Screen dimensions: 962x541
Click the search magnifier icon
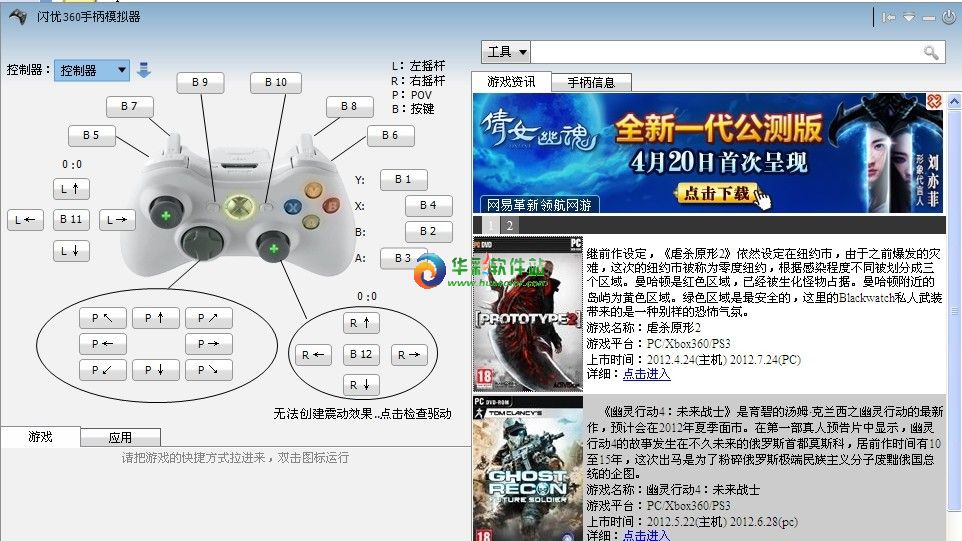coord(931,53)
